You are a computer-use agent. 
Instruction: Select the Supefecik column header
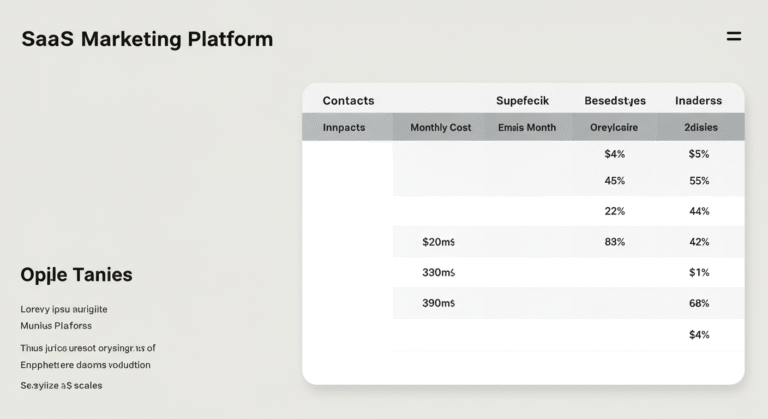click(x=523, y=100)
